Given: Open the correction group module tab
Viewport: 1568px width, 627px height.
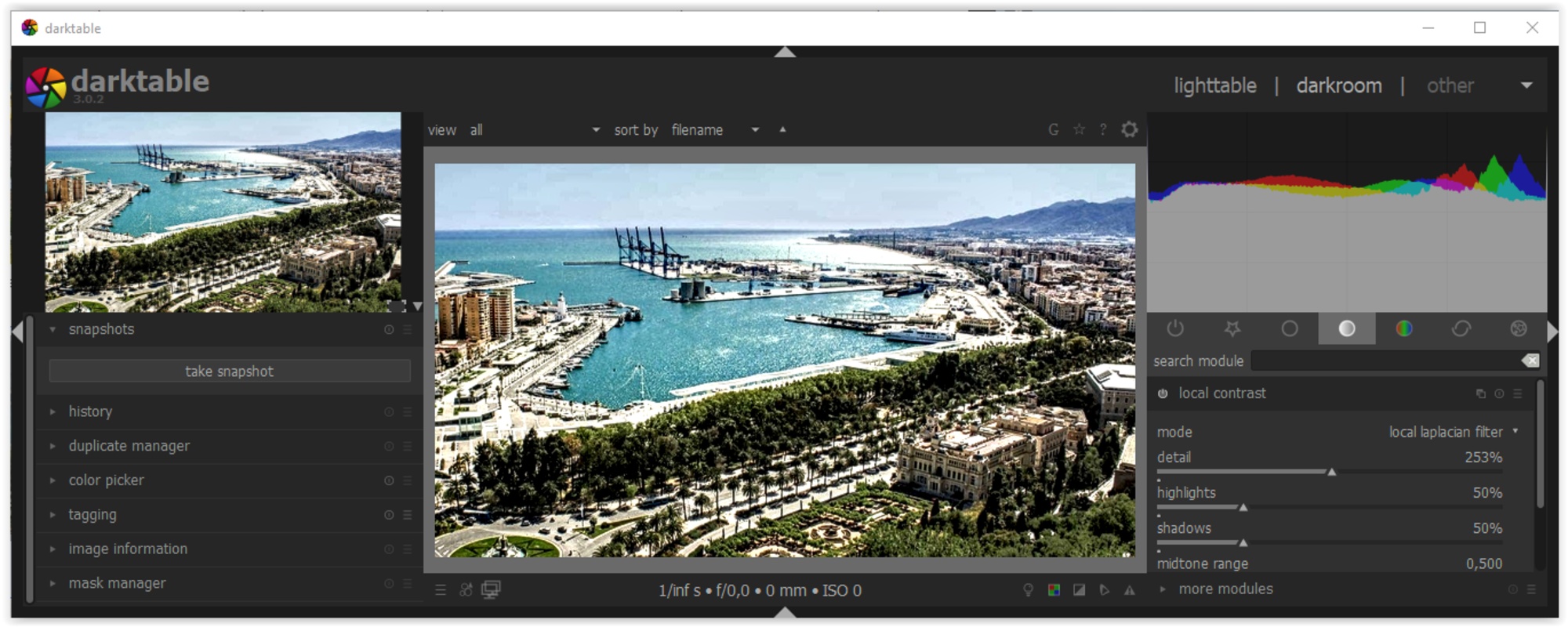Looking at the screenshot, I should coord(1461,329).
